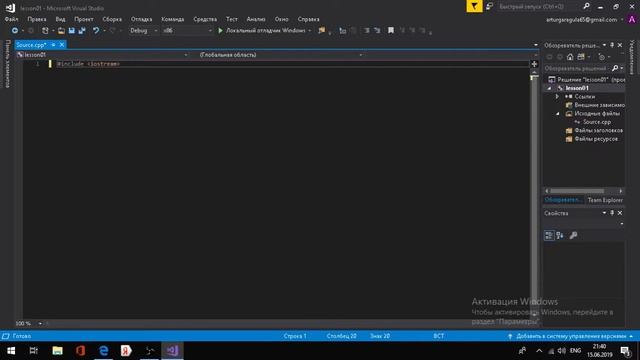Click the yellow notifications filter flag
Image resolution: width=640 pixels, height=360 pixels.
pyautogui.click(x=474, y=6)
